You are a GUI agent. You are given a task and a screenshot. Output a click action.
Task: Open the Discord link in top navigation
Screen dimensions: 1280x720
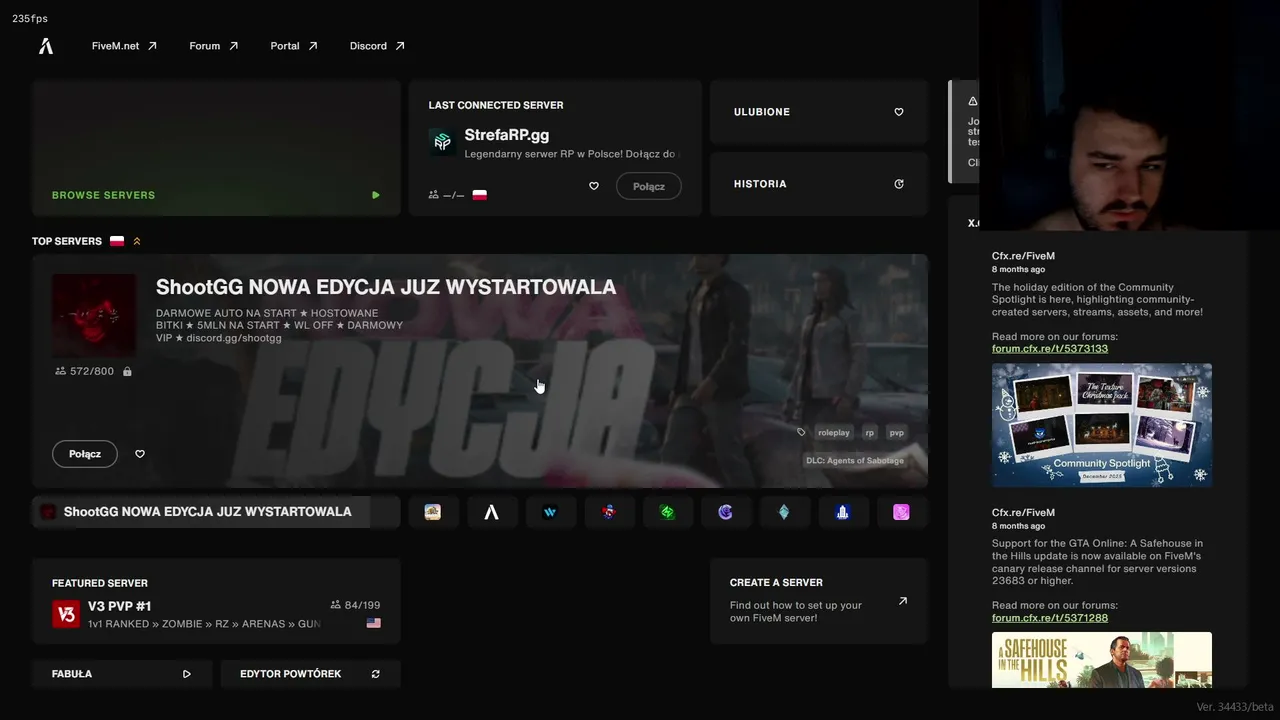coord(377,46)
